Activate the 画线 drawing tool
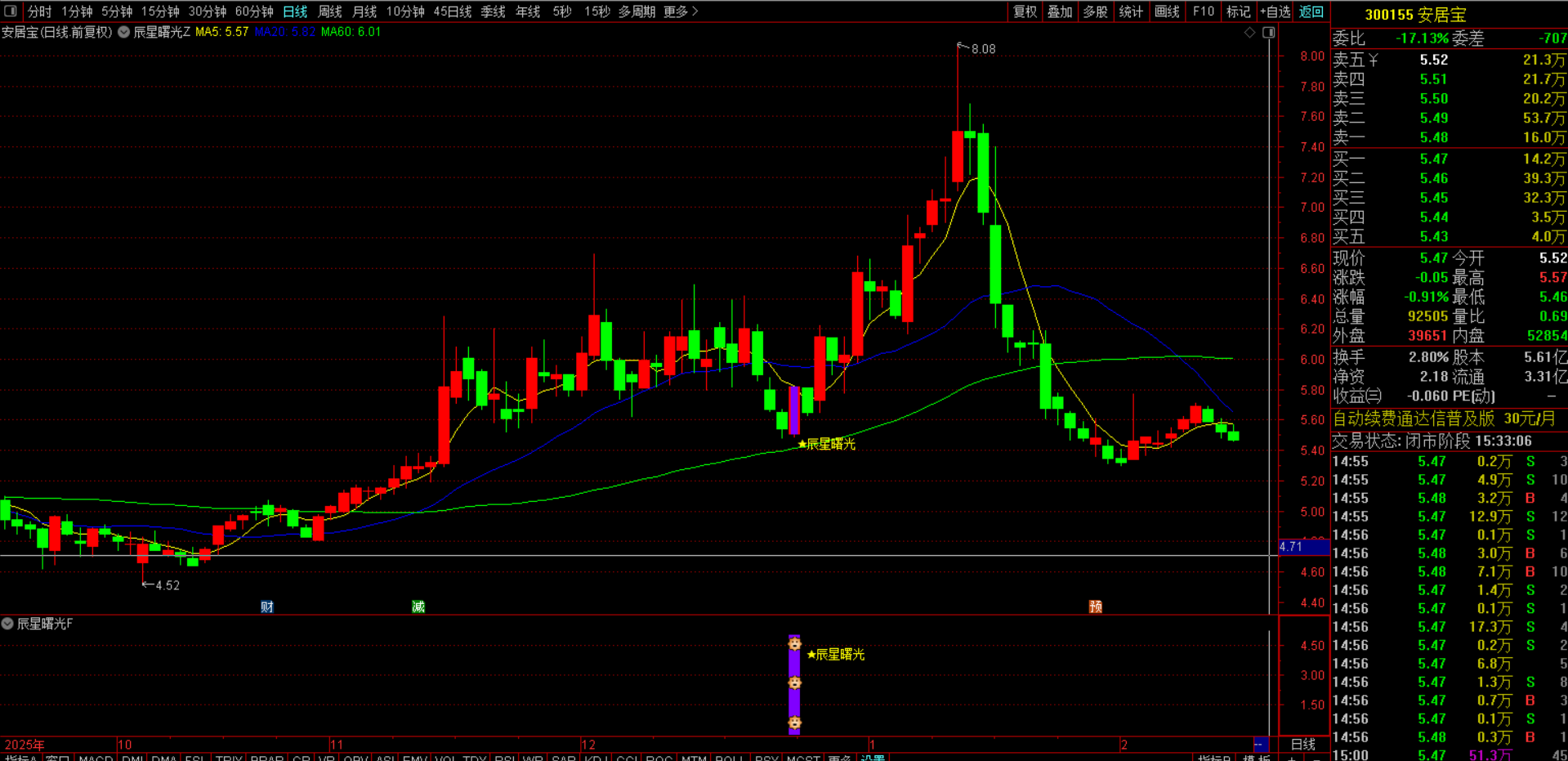The height and width of the screenshot is (761, 1568). coord(1167,11)
